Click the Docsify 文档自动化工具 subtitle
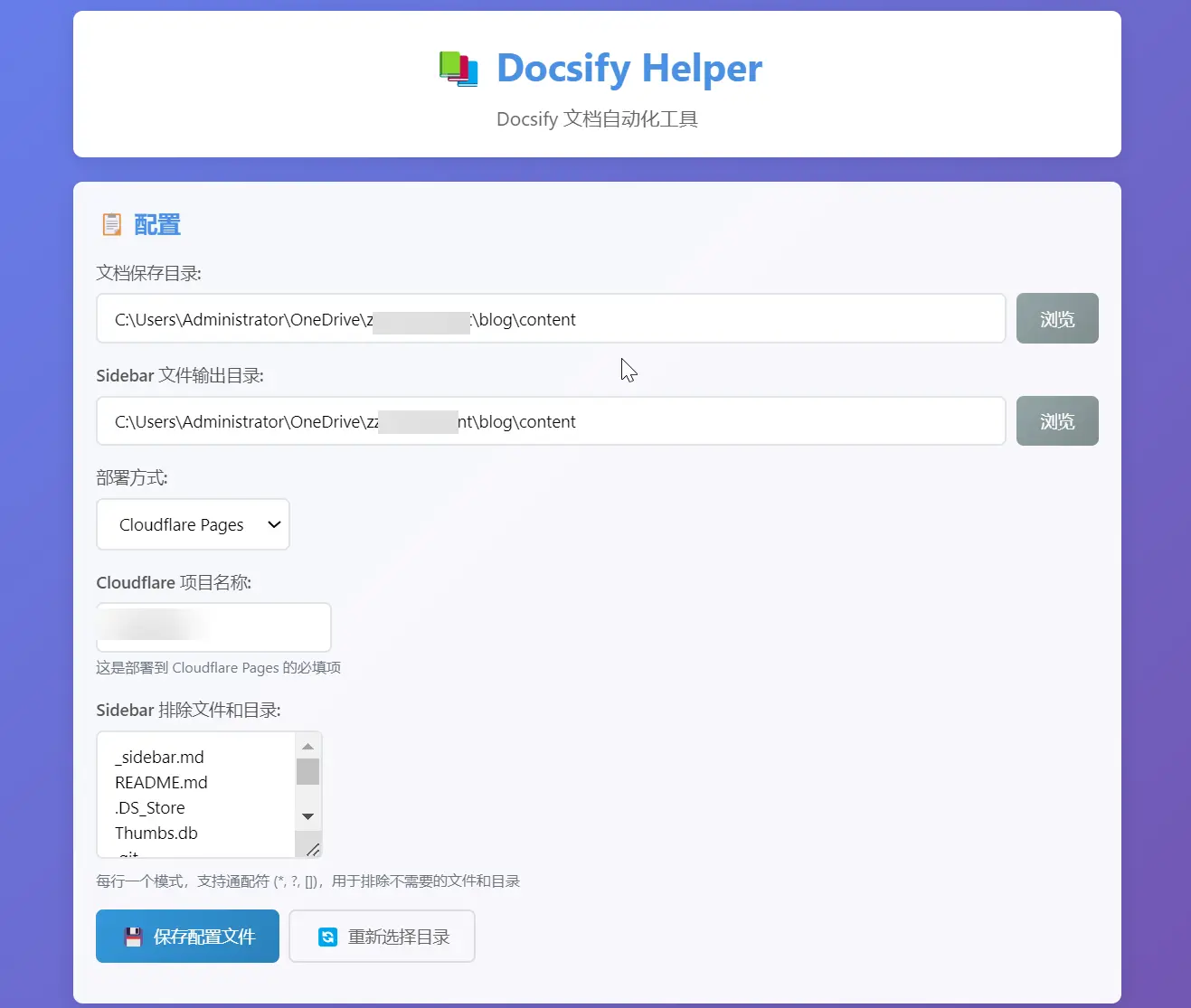The width and height of the screenshot is (1191, 1008). 597,119
